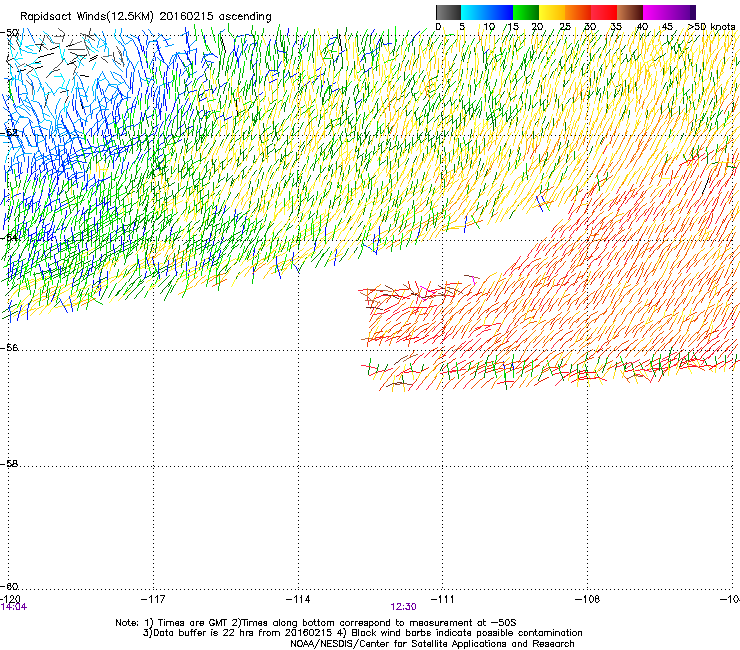Click the red 30-35 knots legend swatch

coord(604,12)
